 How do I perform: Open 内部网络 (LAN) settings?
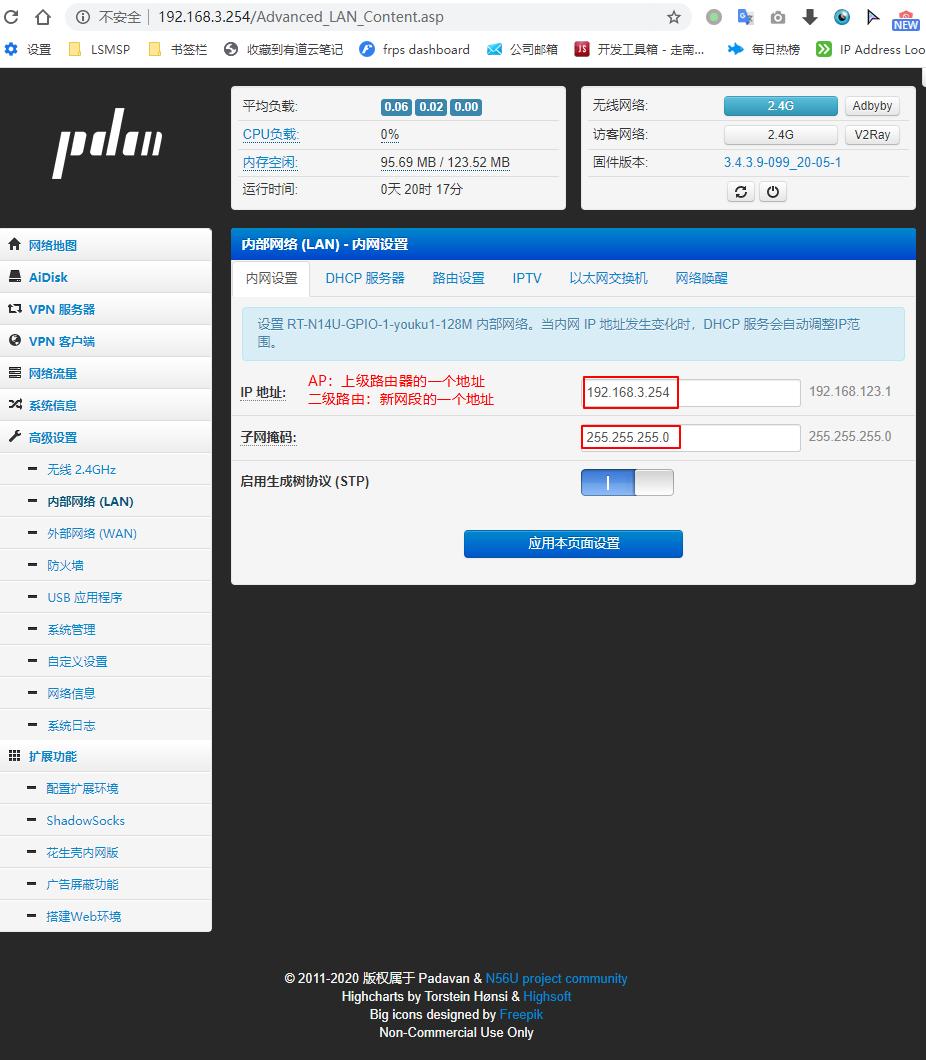pyautogui.click(x=105, y=502)
